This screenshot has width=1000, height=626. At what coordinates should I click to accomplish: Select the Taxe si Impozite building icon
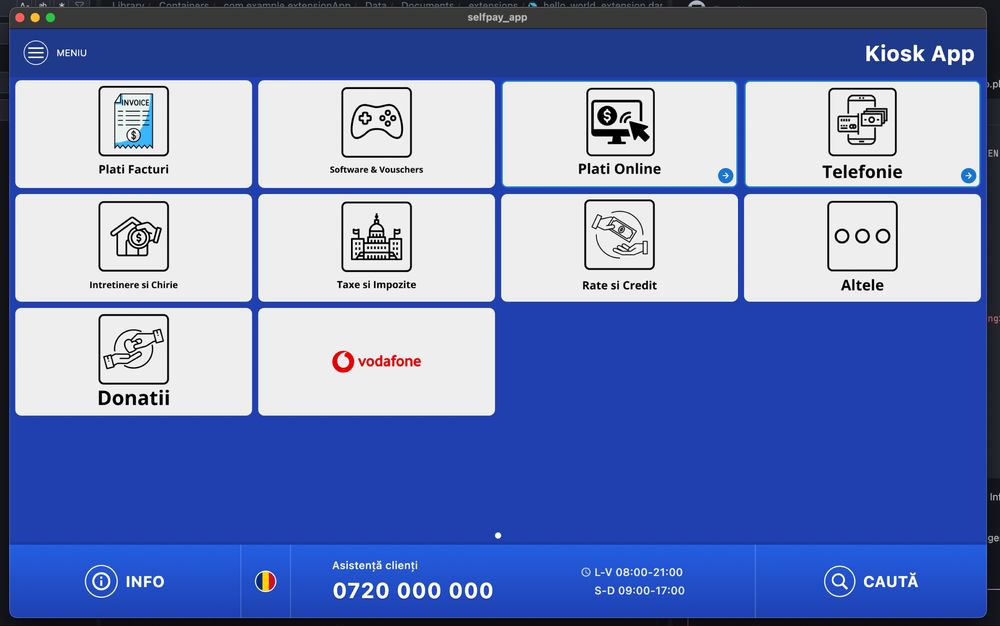pyautogui.click(x=376, y=237)
